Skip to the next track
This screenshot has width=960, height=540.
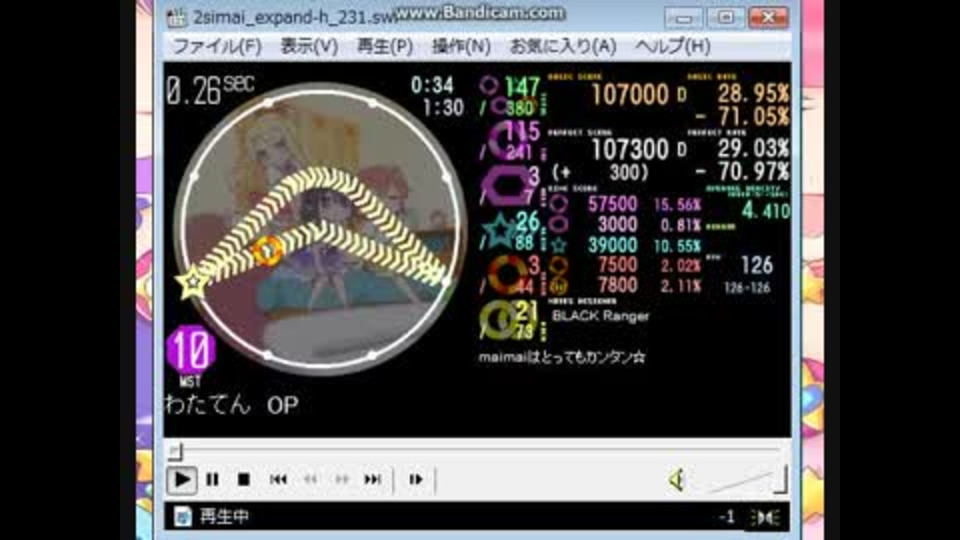[373, 479]
